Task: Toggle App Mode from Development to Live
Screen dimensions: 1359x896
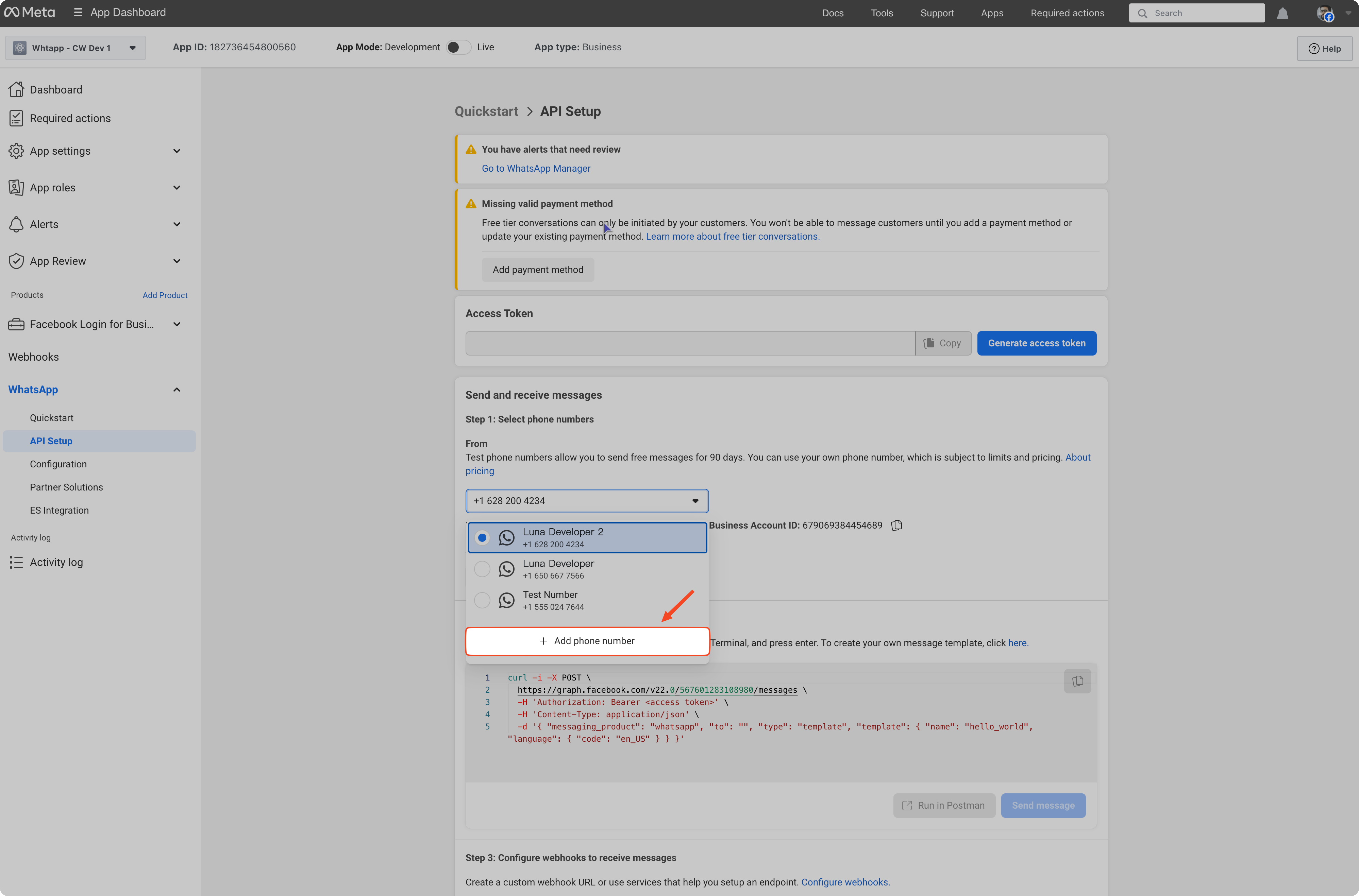Action: click(x=458, y=47)
